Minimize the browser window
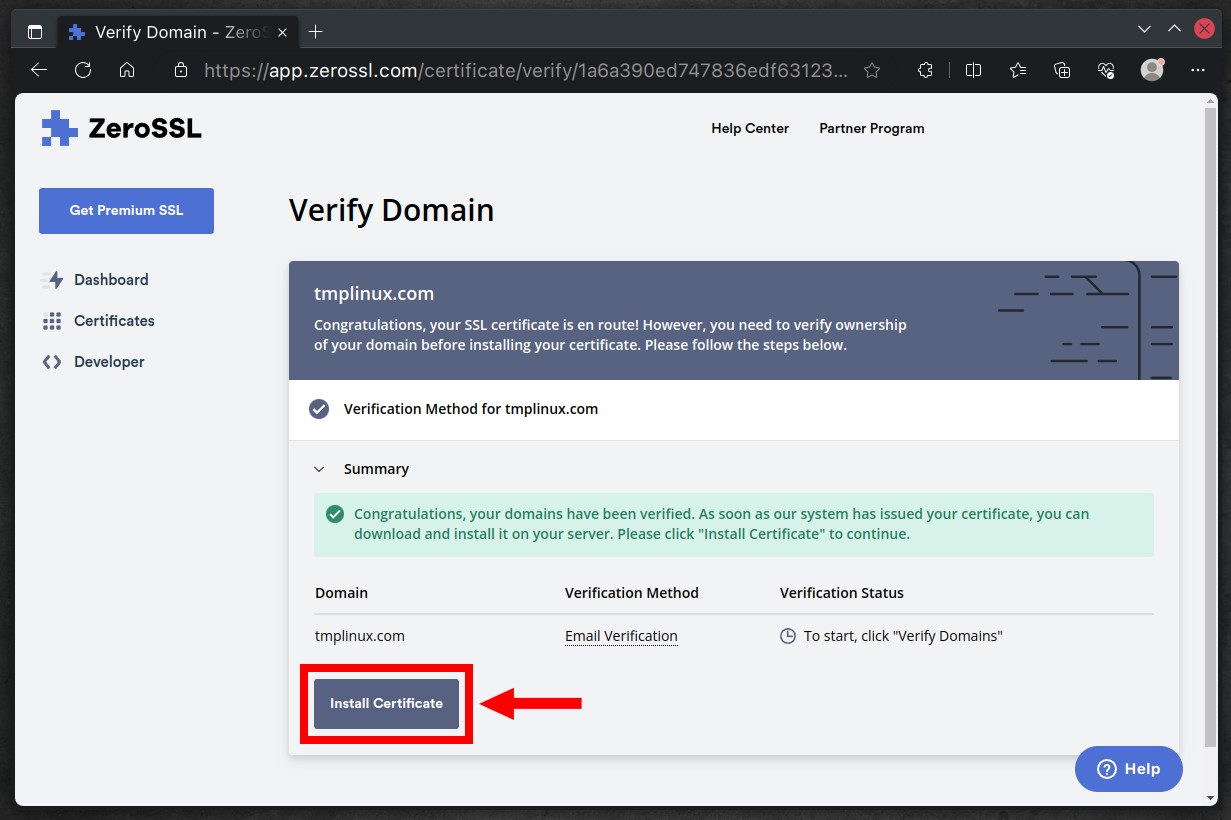 tap(1146, 29)
